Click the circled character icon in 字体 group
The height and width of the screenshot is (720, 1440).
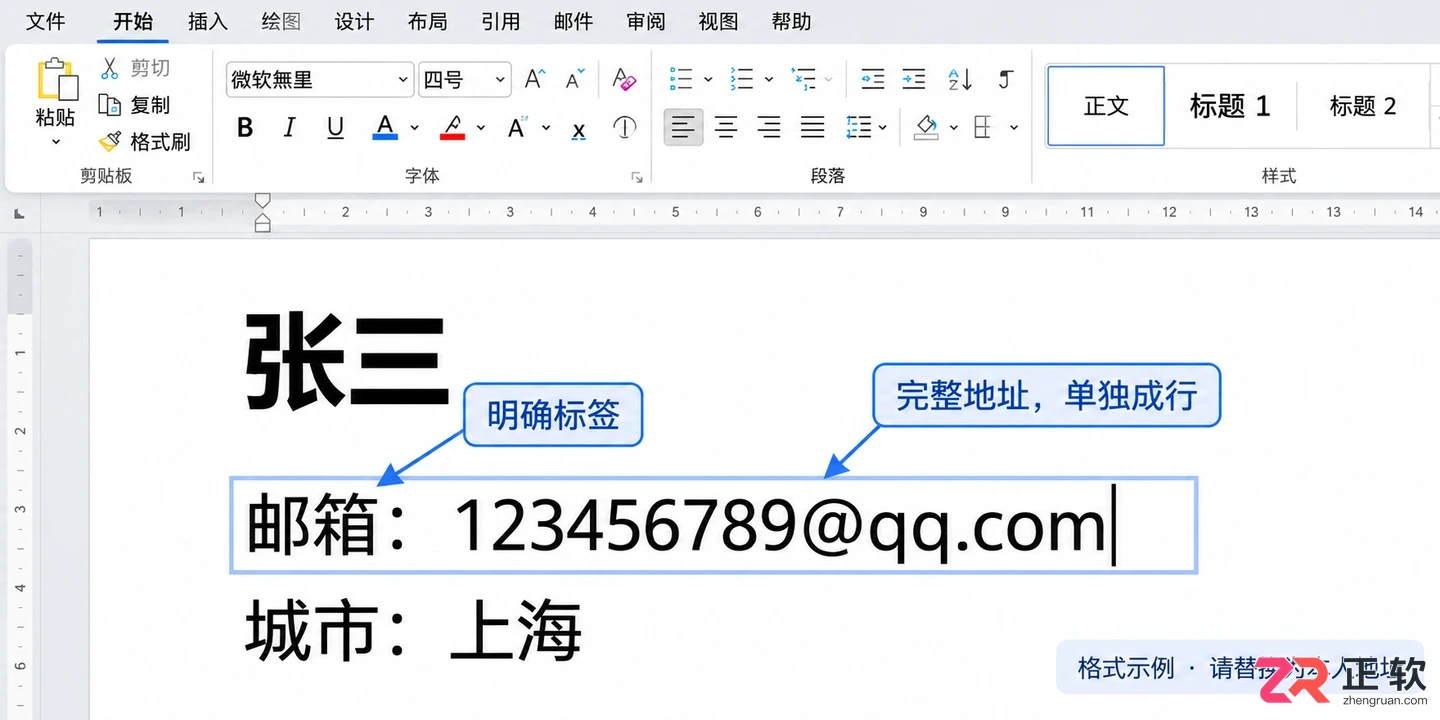[x=624, y=127]
